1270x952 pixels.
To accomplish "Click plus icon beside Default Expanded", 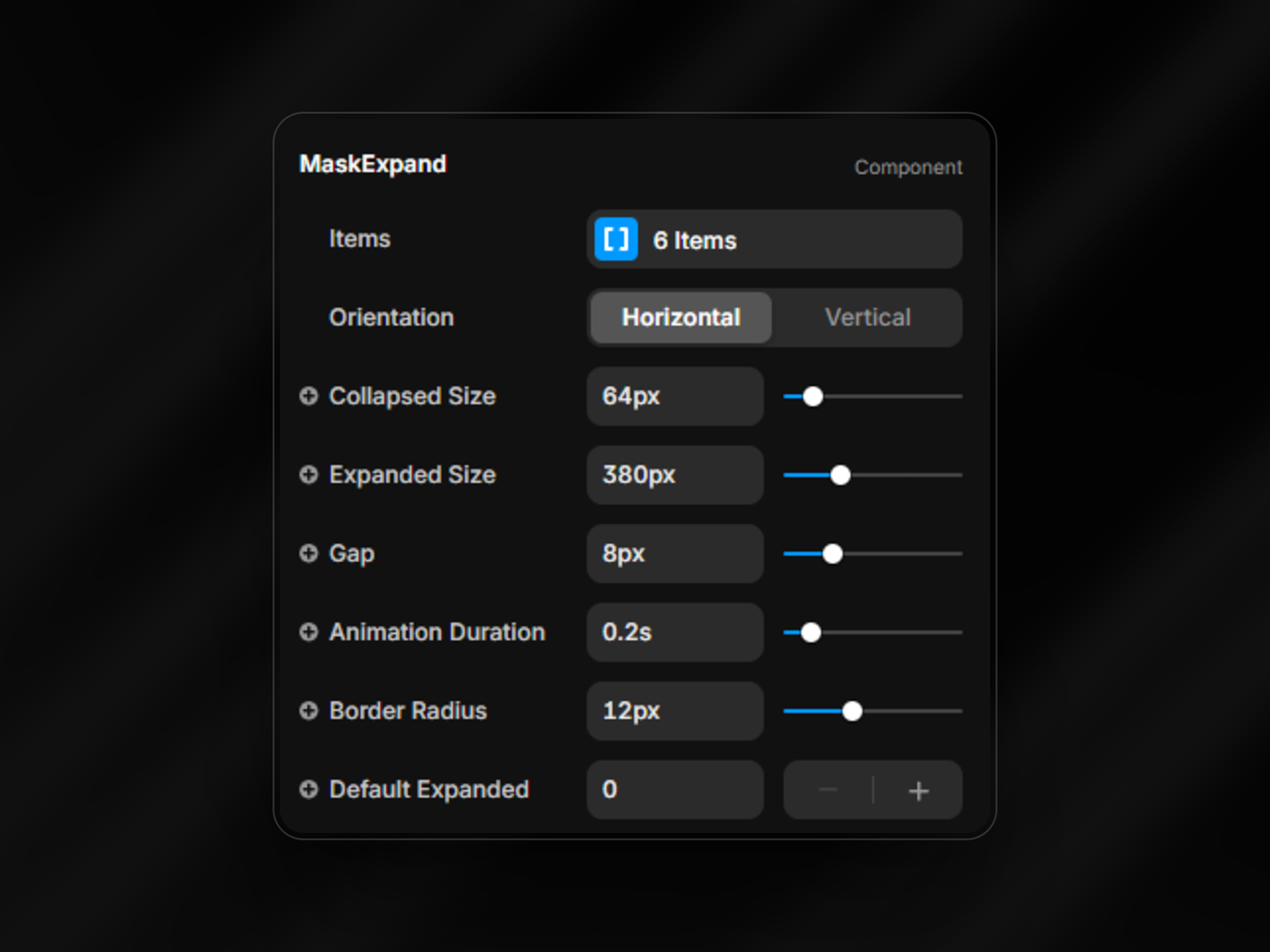I will point(308,789).
